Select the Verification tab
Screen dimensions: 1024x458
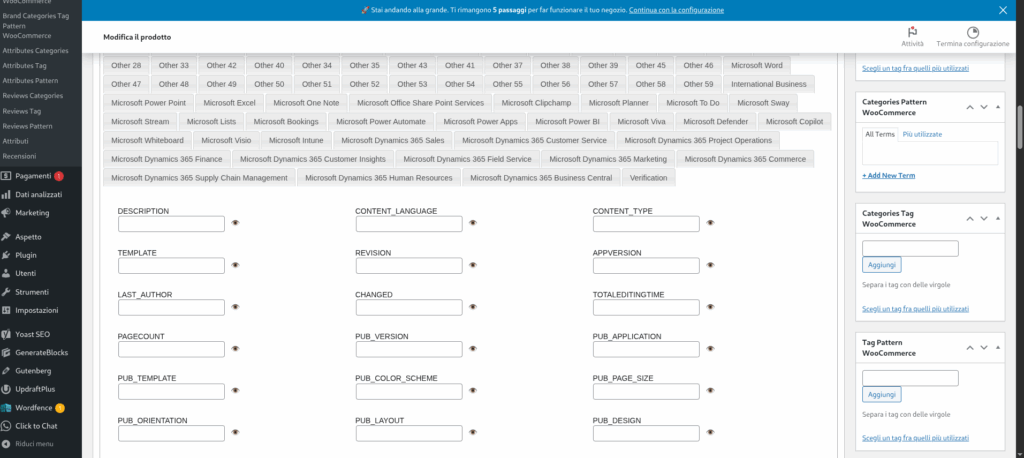click(x=649, y=178)
